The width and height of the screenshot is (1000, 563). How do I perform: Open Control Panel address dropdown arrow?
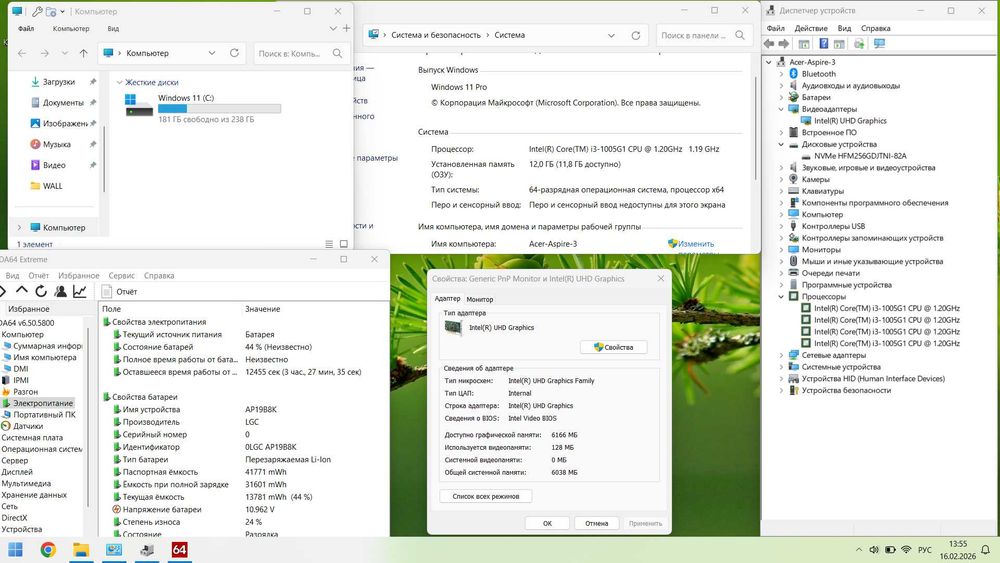tap(611, 35)
